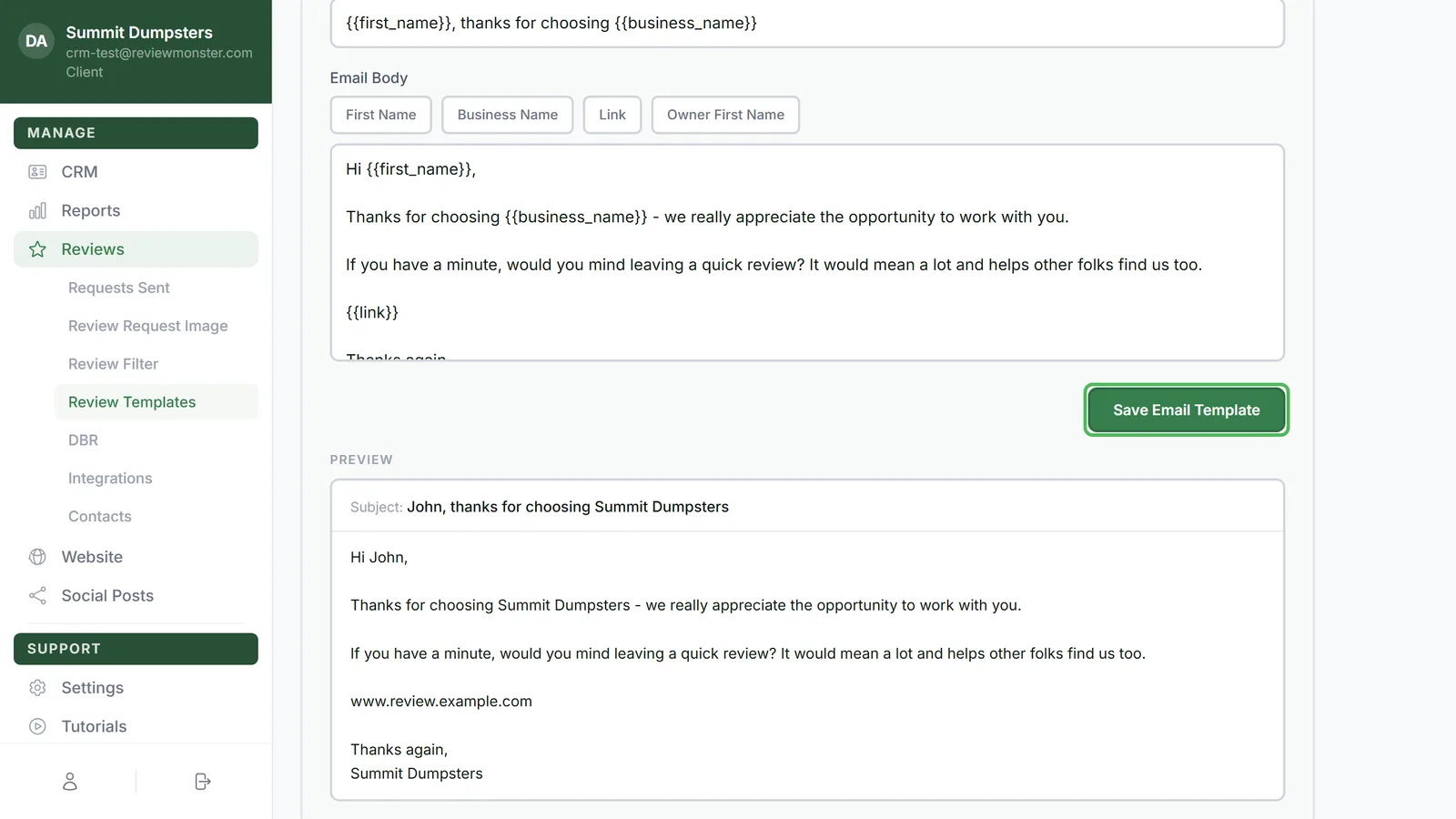The image size is (1456, 819).
Task: Click the Email Body label
Action: click(x=369, y=78)
